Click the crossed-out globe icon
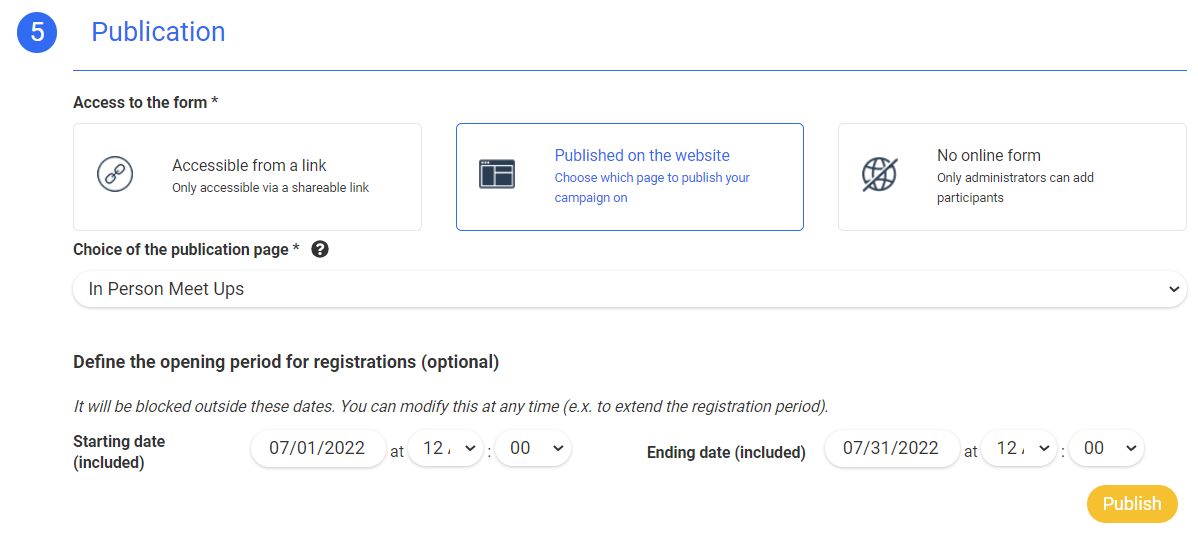 (879, 175)
